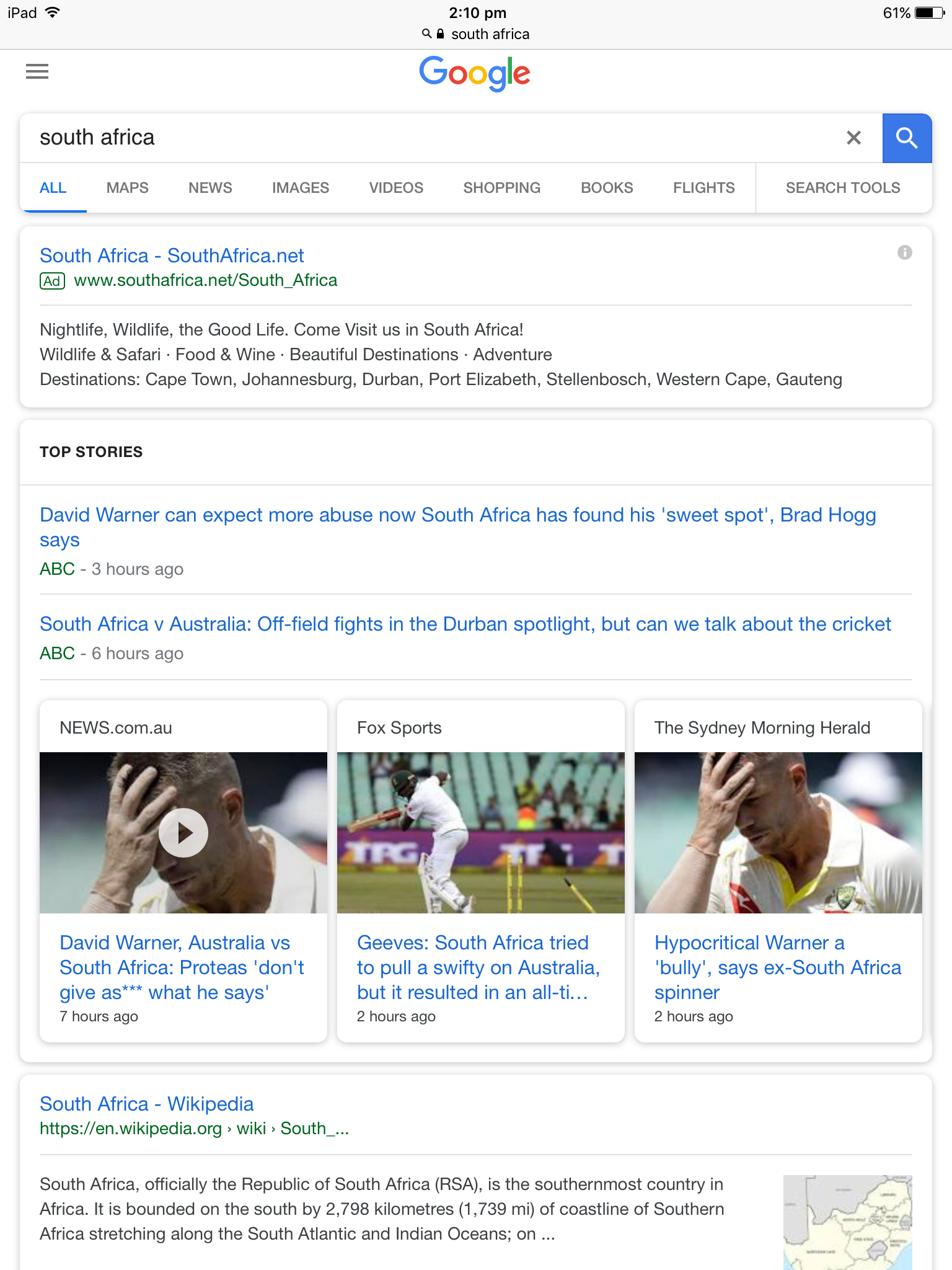The height and width of the screenshot is (1270, 952).
Task: Open the www.southafrica.net/South_Africa ad URL
Action: [205, 280]
